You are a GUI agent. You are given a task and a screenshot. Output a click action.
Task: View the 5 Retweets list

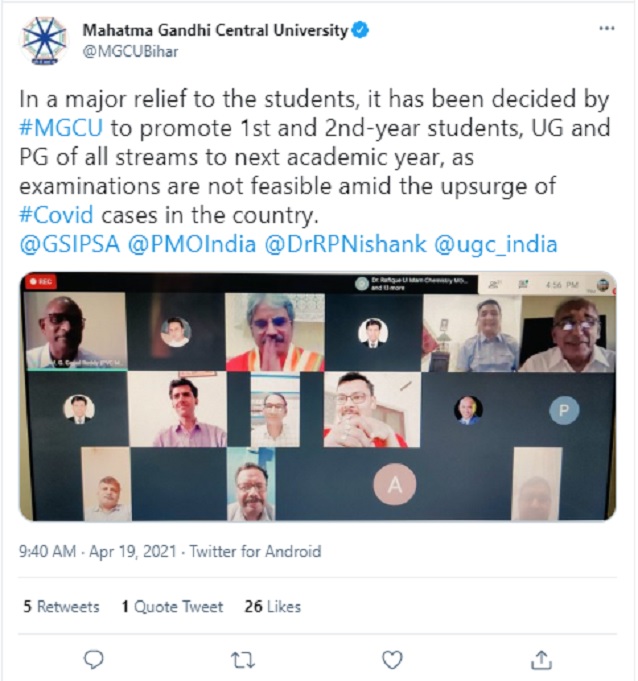click(61, 606)
